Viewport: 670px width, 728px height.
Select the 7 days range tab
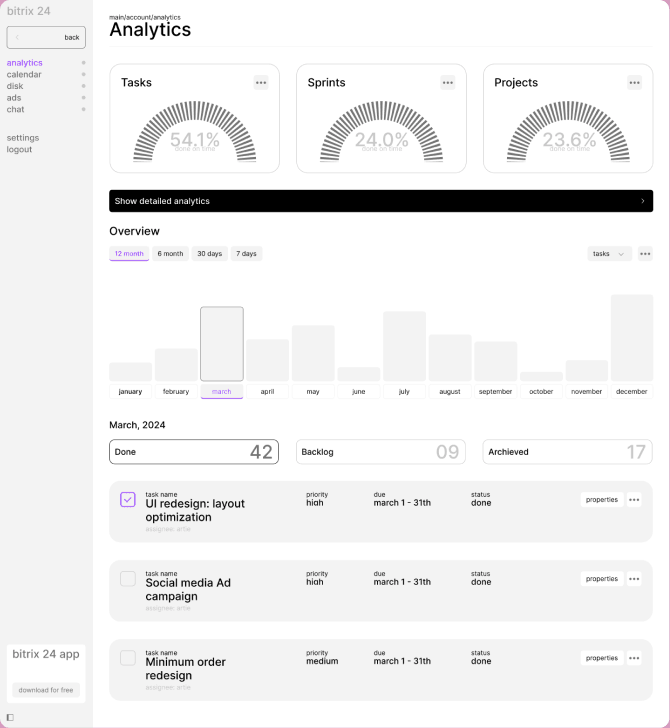(247, 254)
